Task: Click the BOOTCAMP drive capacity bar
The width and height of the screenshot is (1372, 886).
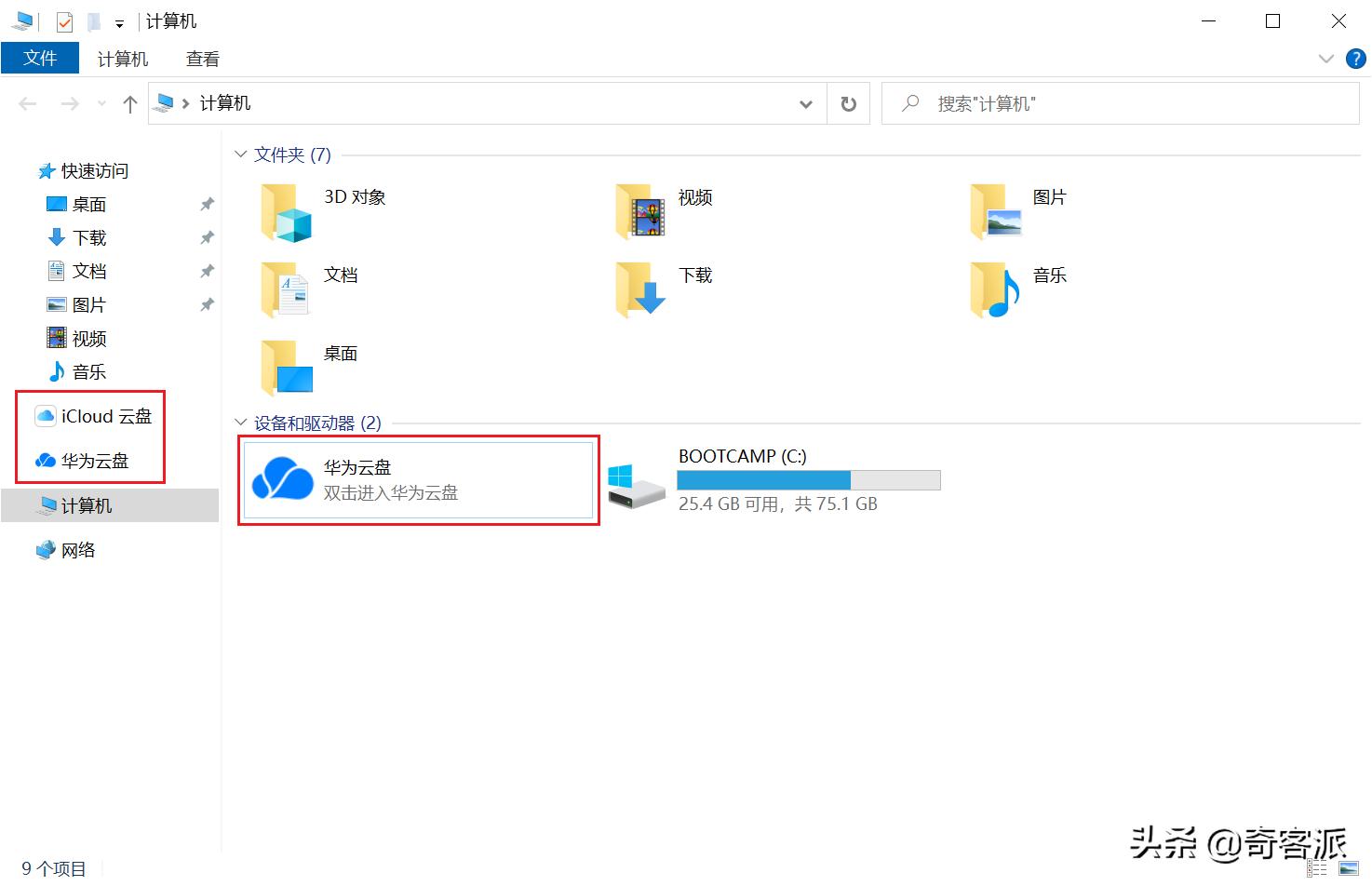Action: point(808,480)
